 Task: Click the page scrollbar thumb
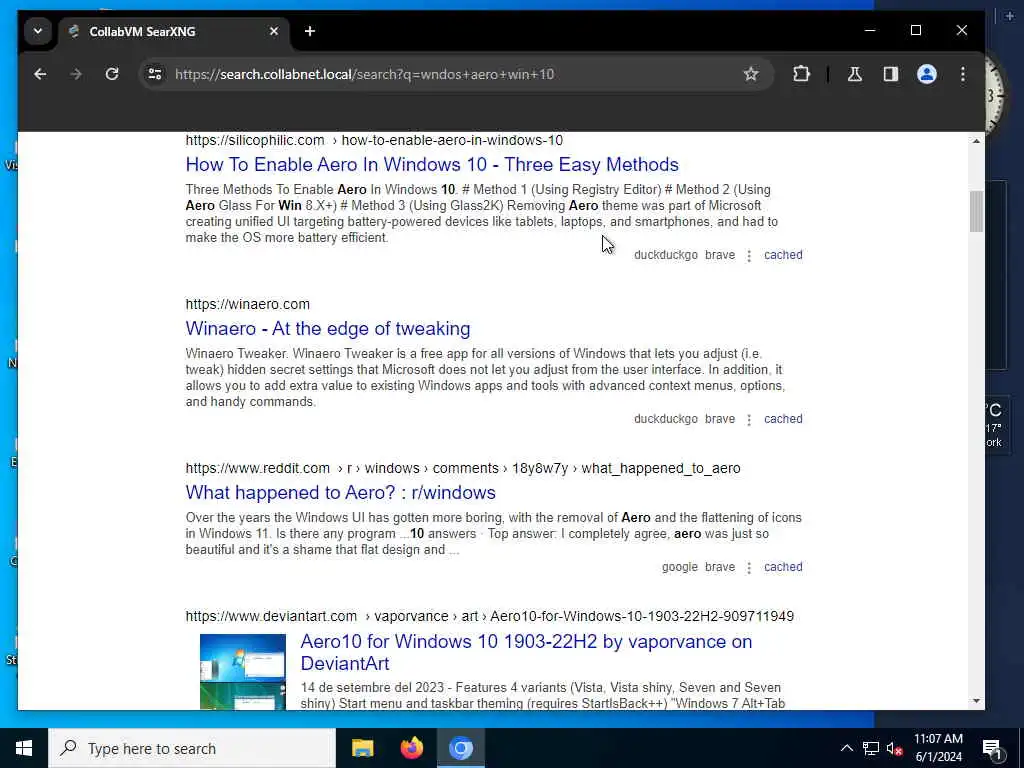[976, 211]
